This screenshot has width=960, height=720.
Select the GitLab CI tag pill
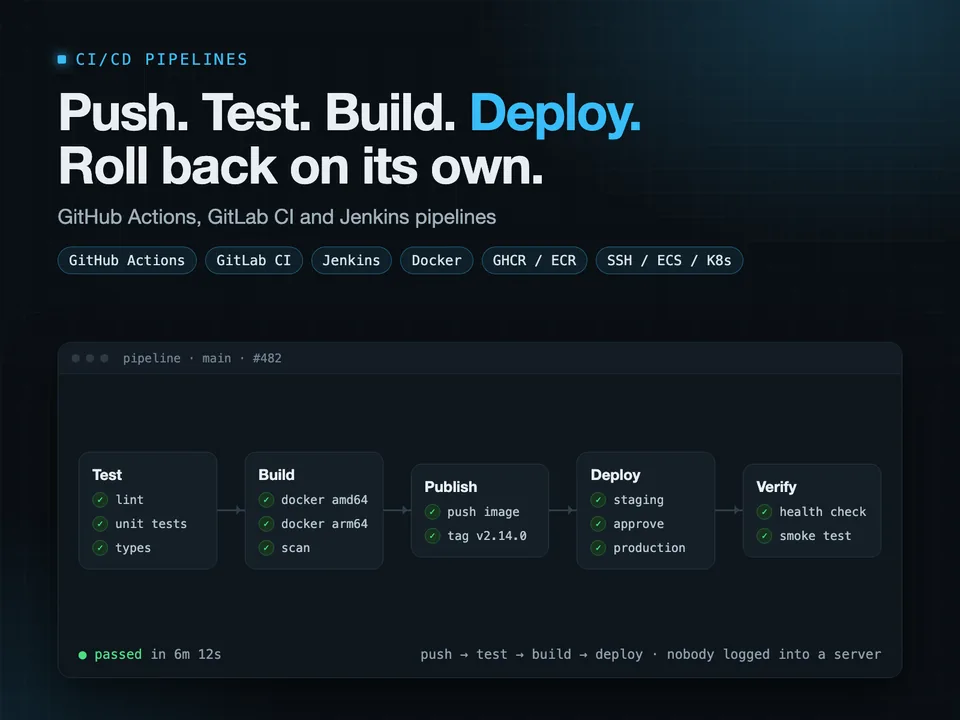tap(253, 260)
